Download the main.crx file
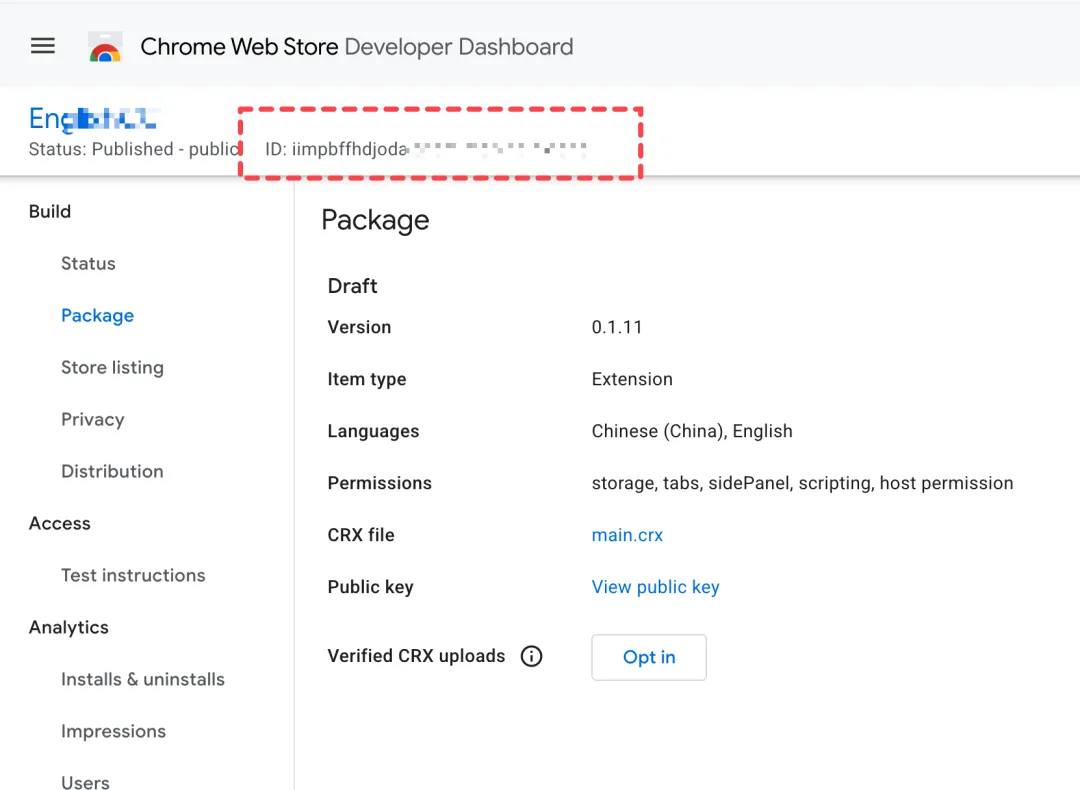 627,535
